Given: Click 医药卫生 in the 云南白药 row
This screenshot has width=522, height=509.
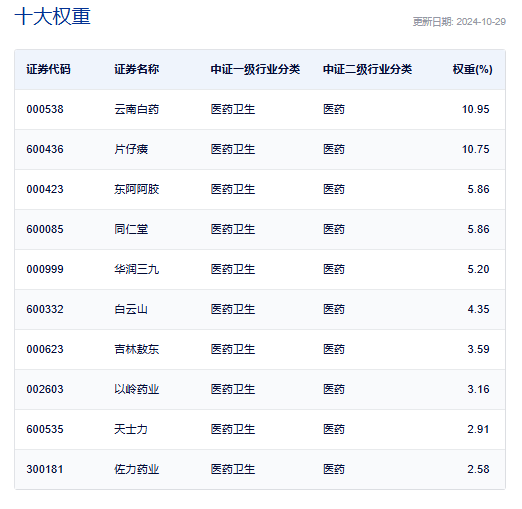Looking at the screenshot, I should pos(233,109).
